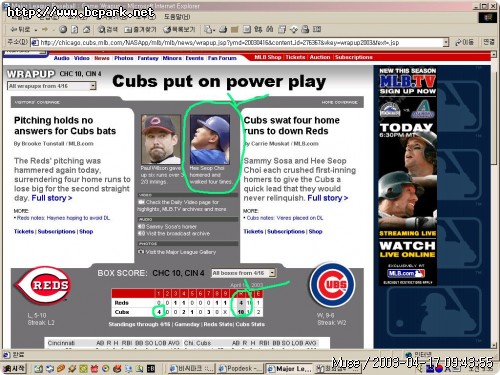Open the Reds 'Full story' link
Image resolution: width=500 pixels, height=375 pixels.
coord(52,198)
